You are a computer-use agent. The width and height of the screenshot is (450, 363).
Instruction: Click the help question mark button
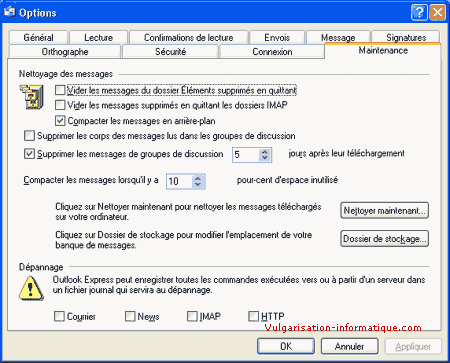419,13
